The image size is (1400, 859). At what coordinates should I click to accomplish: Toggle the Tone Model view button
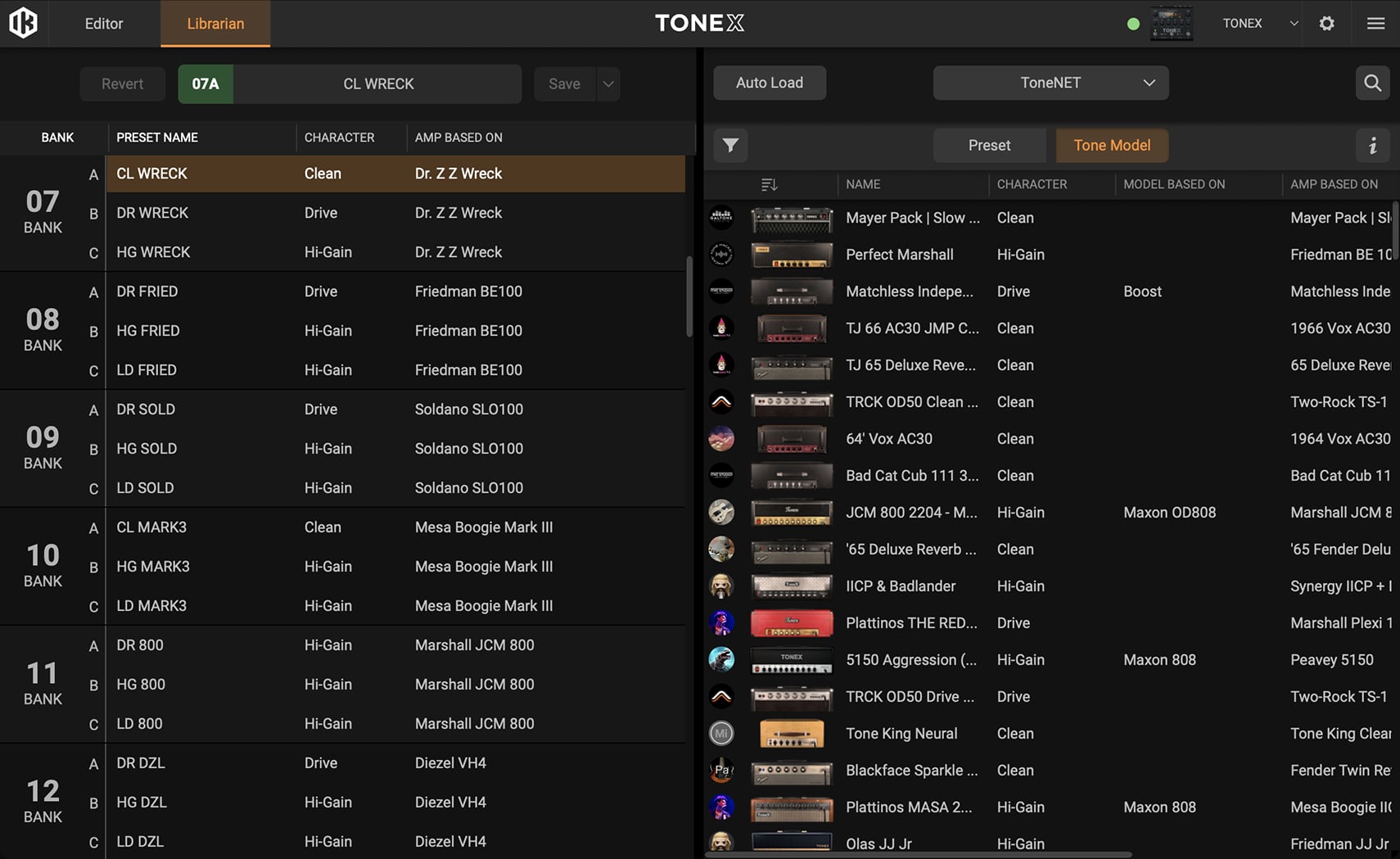pyautogui.click(x=1111, y=146)
